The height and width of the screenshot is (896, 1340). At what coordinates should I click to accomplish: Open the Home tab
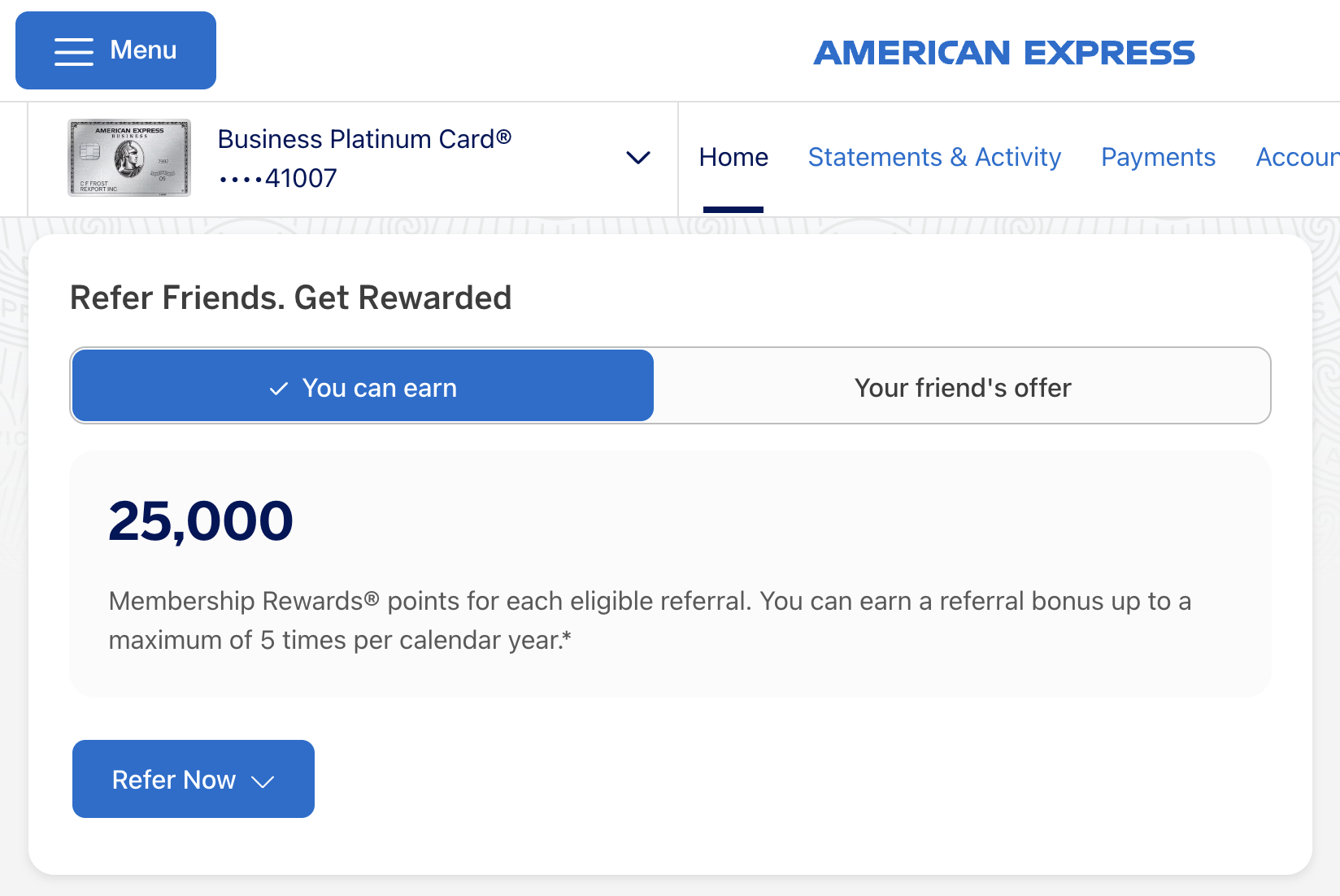(733, 157)
